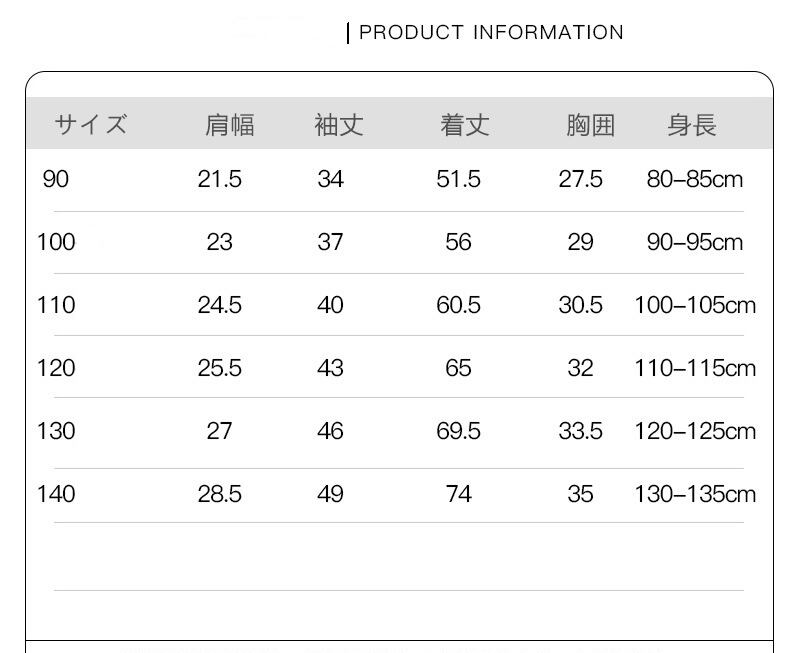The height and width of the screenshot is (653, 800).
Task: Select size 90 in the first row
Action: (56, 179)
